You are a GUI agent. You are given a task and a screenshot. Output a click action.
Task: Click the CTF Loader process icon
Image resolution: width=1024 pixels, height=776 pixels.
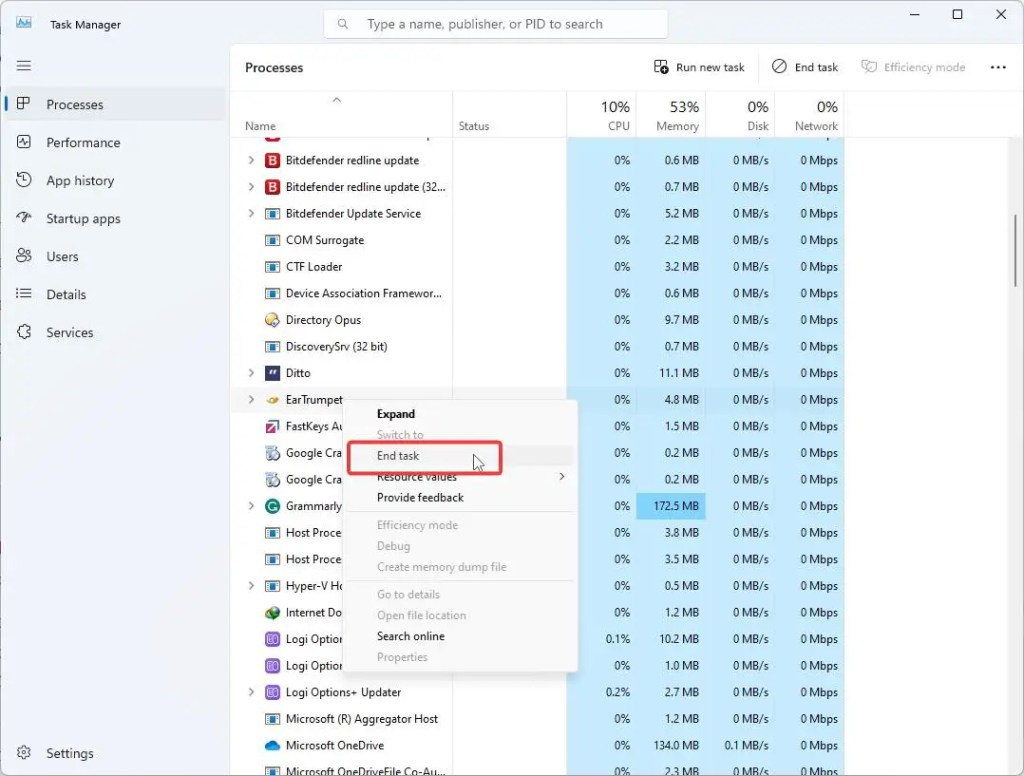point(272,267)
